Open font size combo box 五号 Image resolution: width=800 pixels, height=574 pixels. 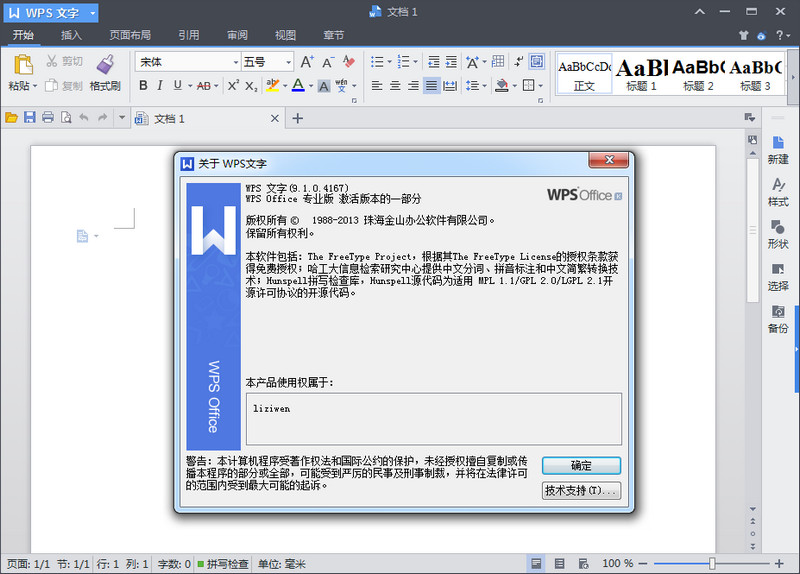tap(267, 62)
